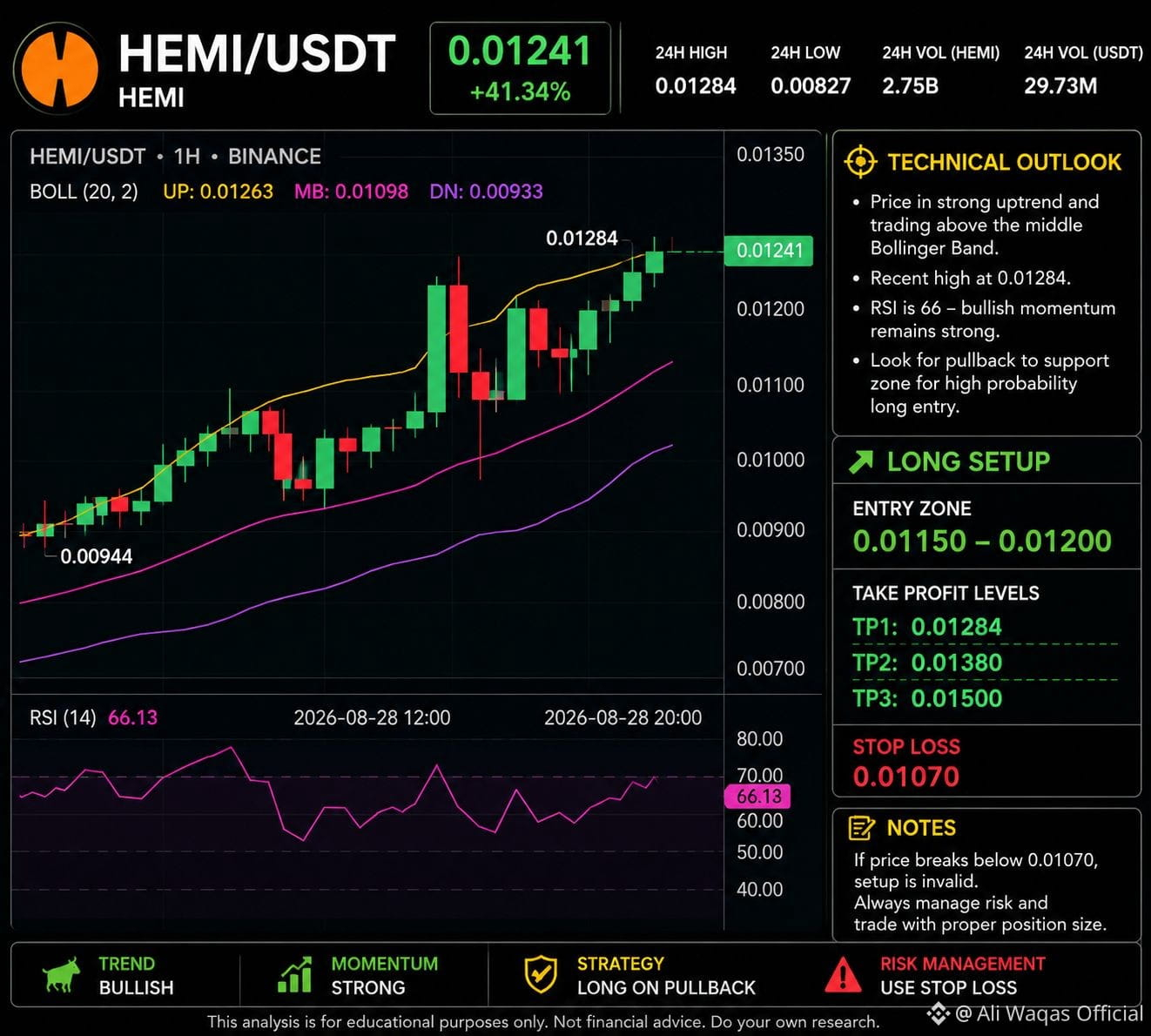Click the 40.00 RSI axis label
Image resolution: width=1151 pixels, height=1036 pixels.
(x=759, y=890)
